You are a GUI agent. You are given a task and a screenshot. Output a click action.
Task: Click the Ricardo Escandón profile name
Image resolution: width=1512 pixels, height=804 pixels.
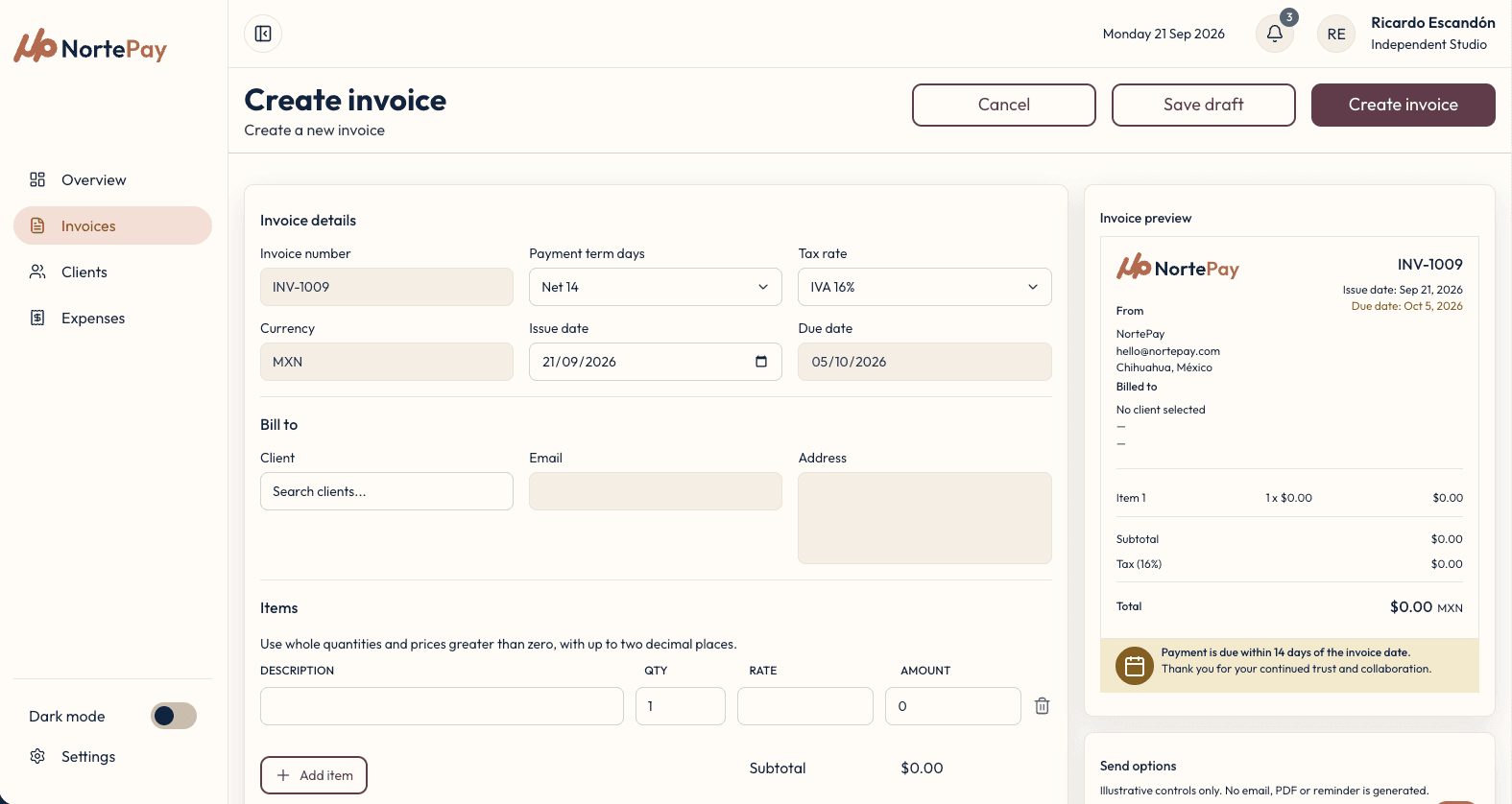(x=1433, y=23)
